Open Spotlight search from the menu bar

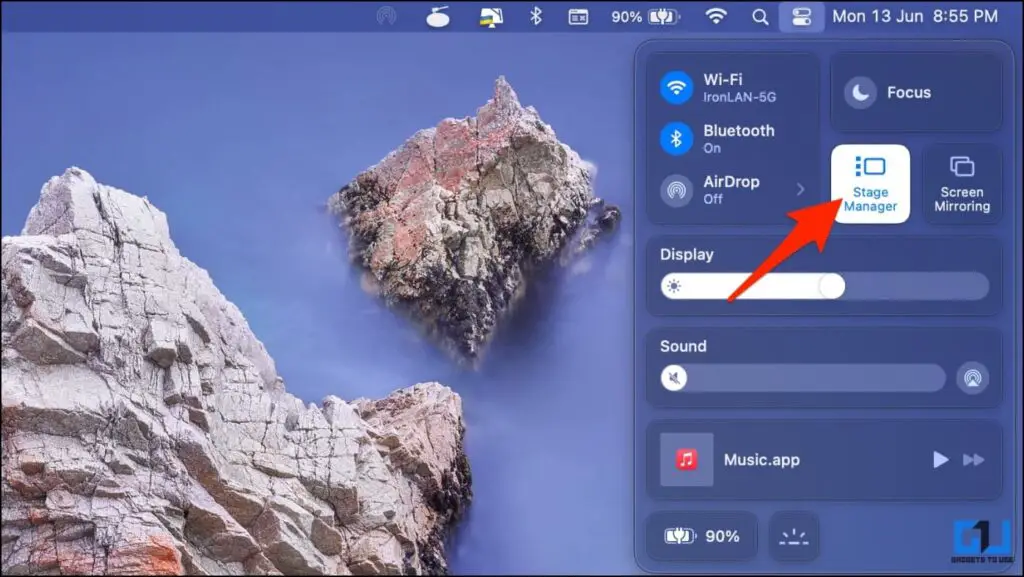(x=761, y=16)
